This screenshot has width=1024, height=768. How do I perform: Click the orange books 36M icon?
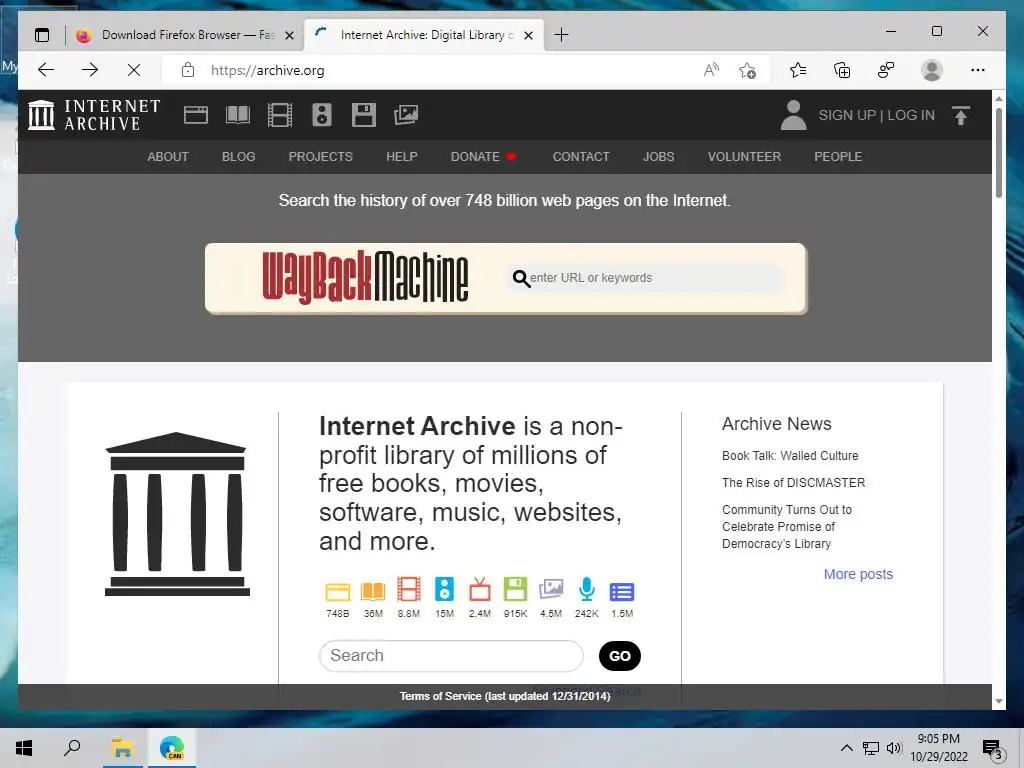[373, 591]
